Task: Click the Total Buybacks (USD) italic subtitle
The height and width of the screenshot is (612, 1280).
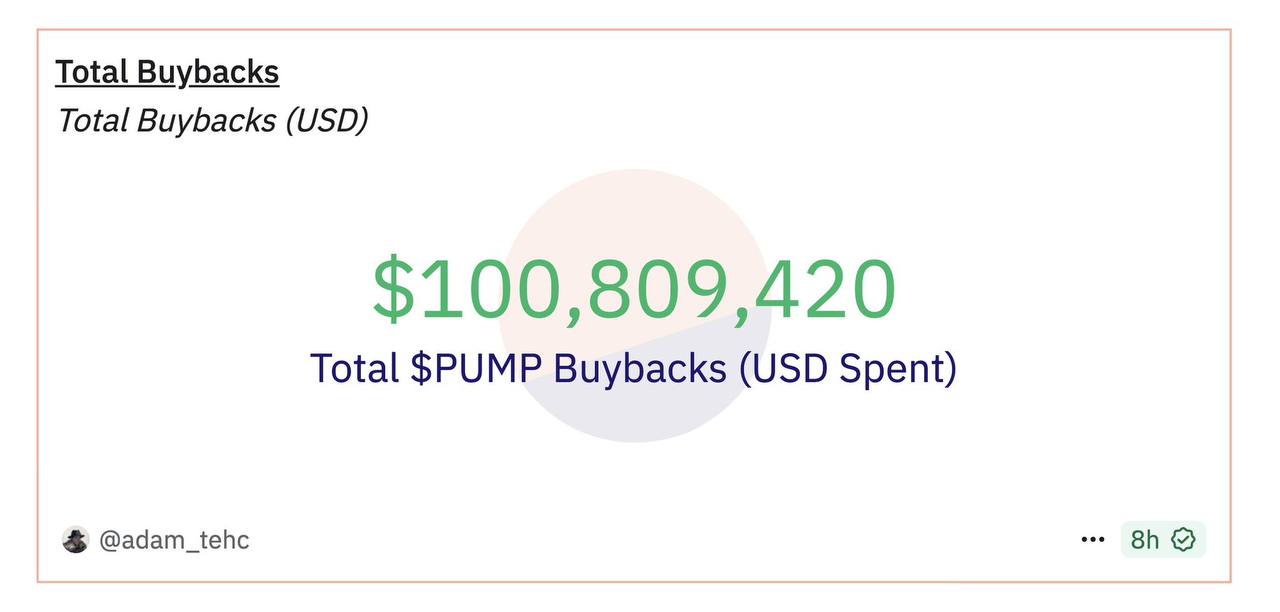Action: click(212, 121)
